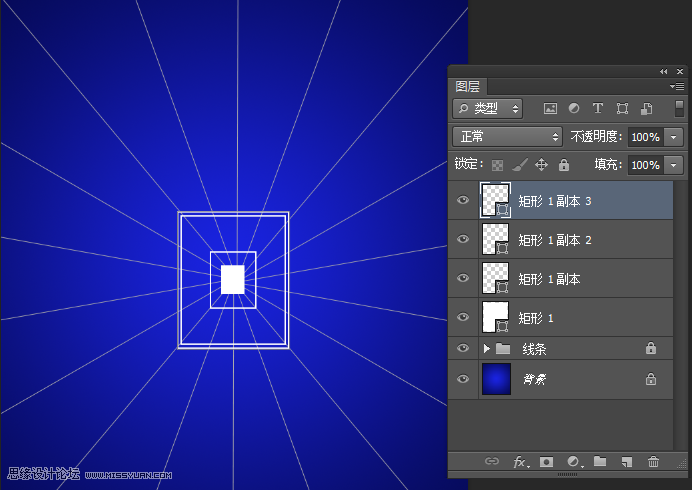The width and height of the screenshot is (692, 490).
Task: Filter for adjustment layers icon
Action: click(574, 108)
